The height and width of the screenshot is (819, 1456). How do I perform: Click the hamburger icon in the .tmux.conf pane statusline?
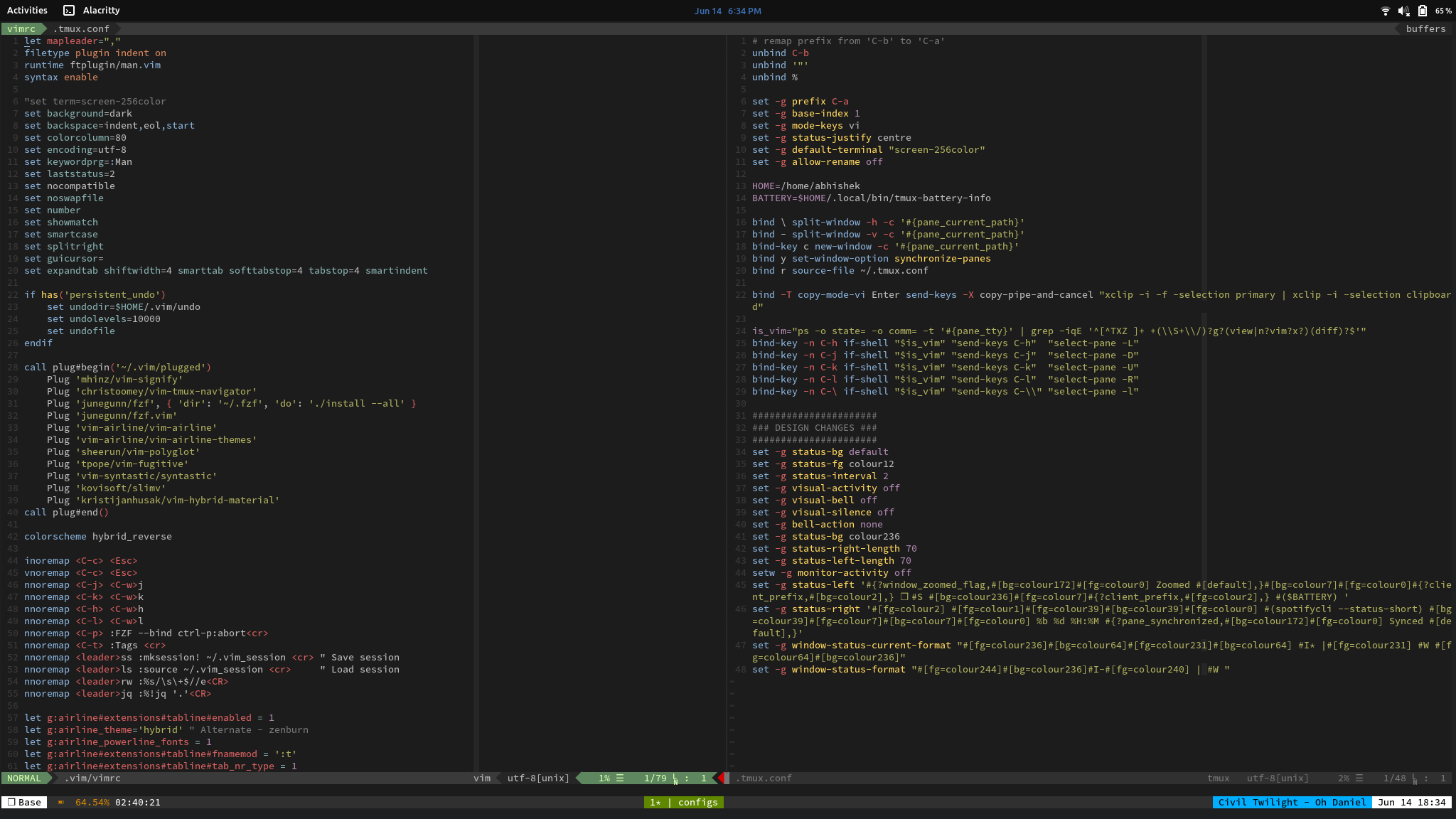1358,778
